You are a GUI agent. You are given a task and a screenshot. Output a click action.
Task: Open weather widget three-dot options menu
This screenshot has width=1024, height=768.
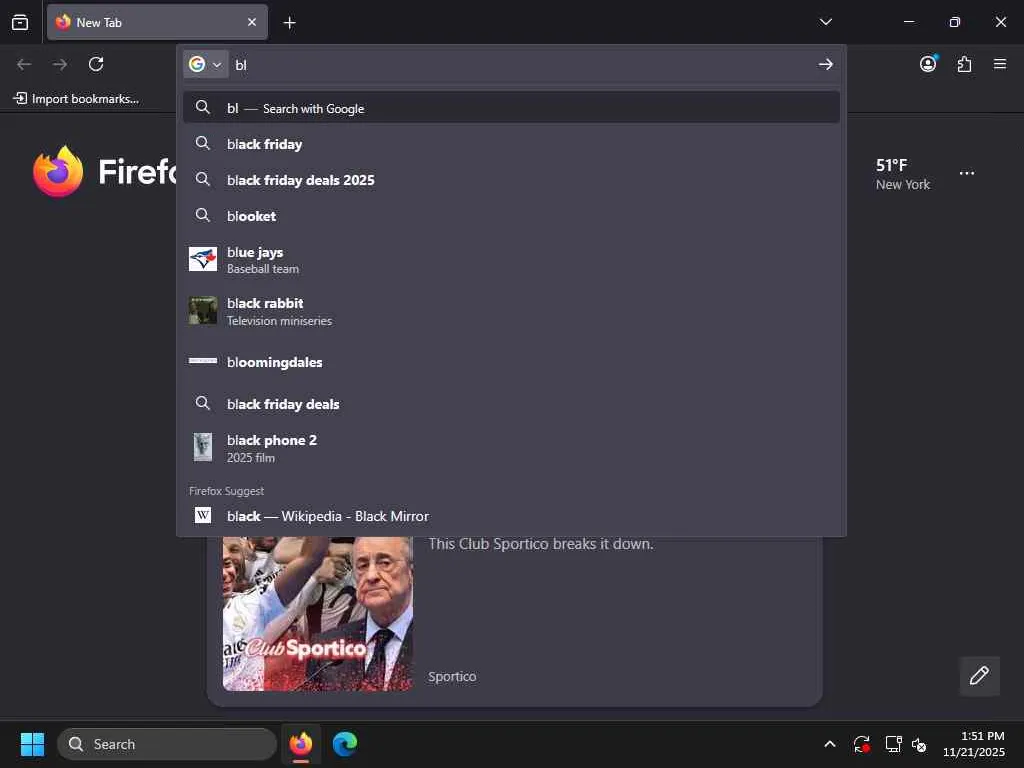click(967, 173)
